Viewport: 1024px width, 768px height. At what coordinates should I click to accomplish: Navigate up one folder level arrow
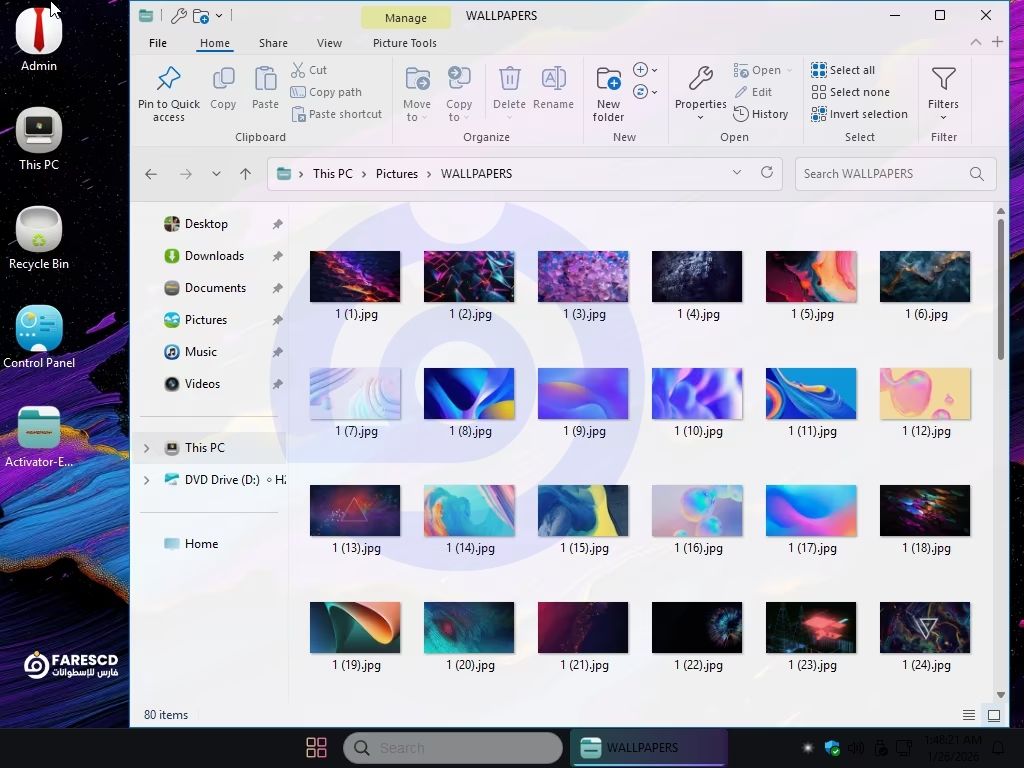click(245, 174)
